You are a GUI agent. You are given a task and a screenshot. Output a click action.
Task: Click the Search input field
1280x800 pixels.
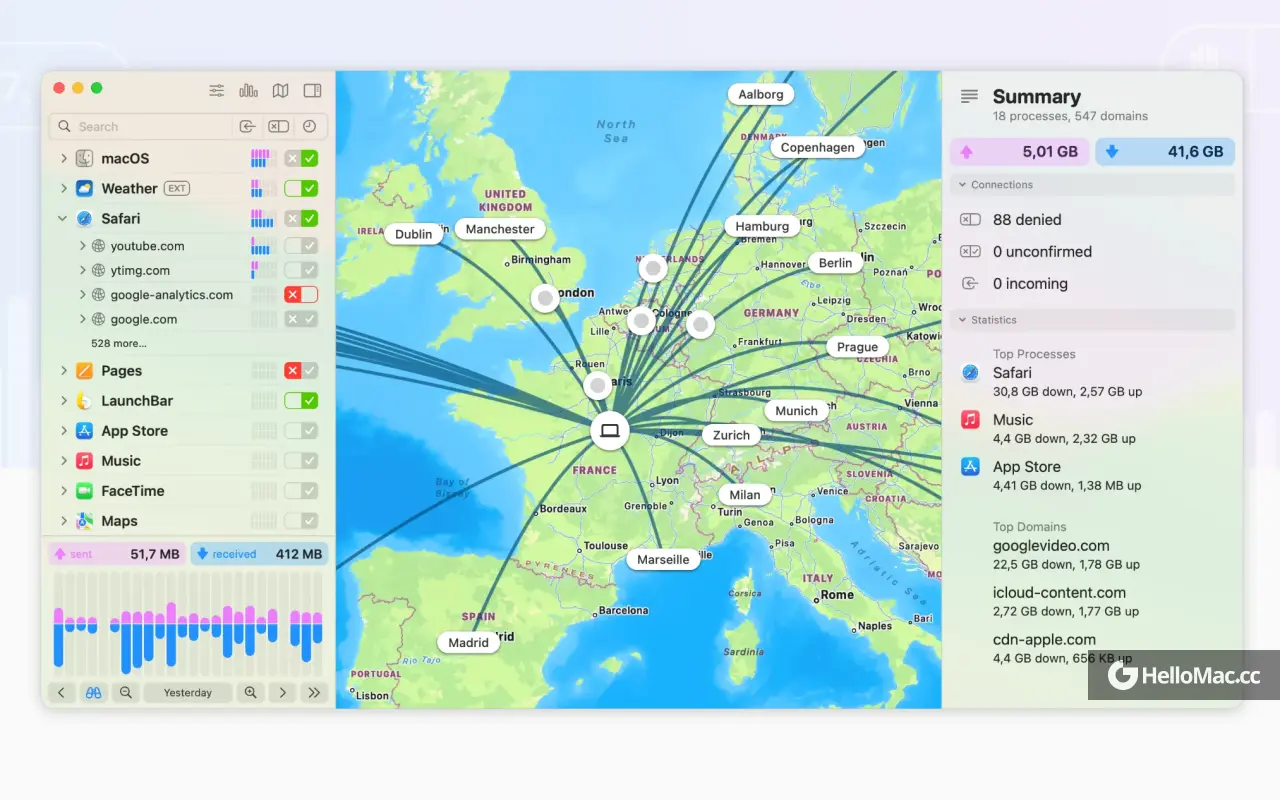141,126
